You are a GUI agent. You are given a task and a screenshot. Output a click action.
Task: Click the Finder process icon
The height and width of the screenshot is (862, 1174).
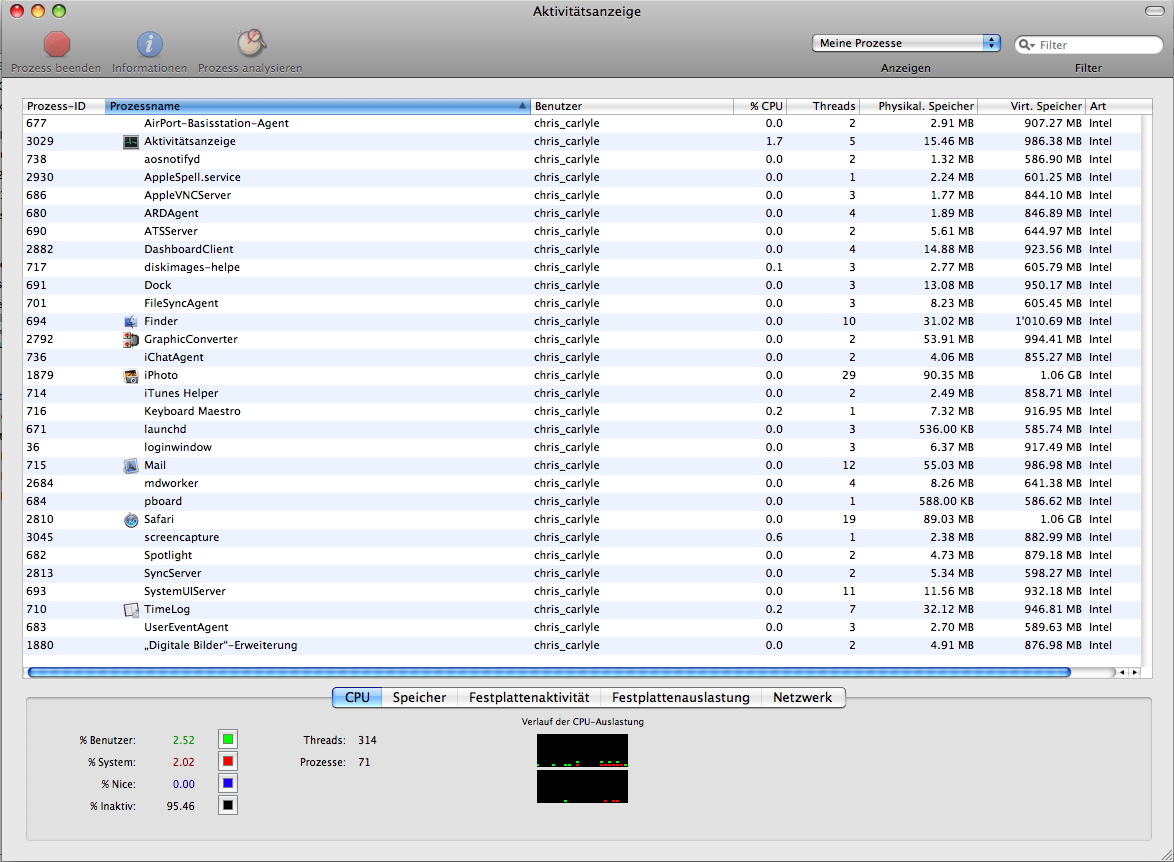point(131,321)
